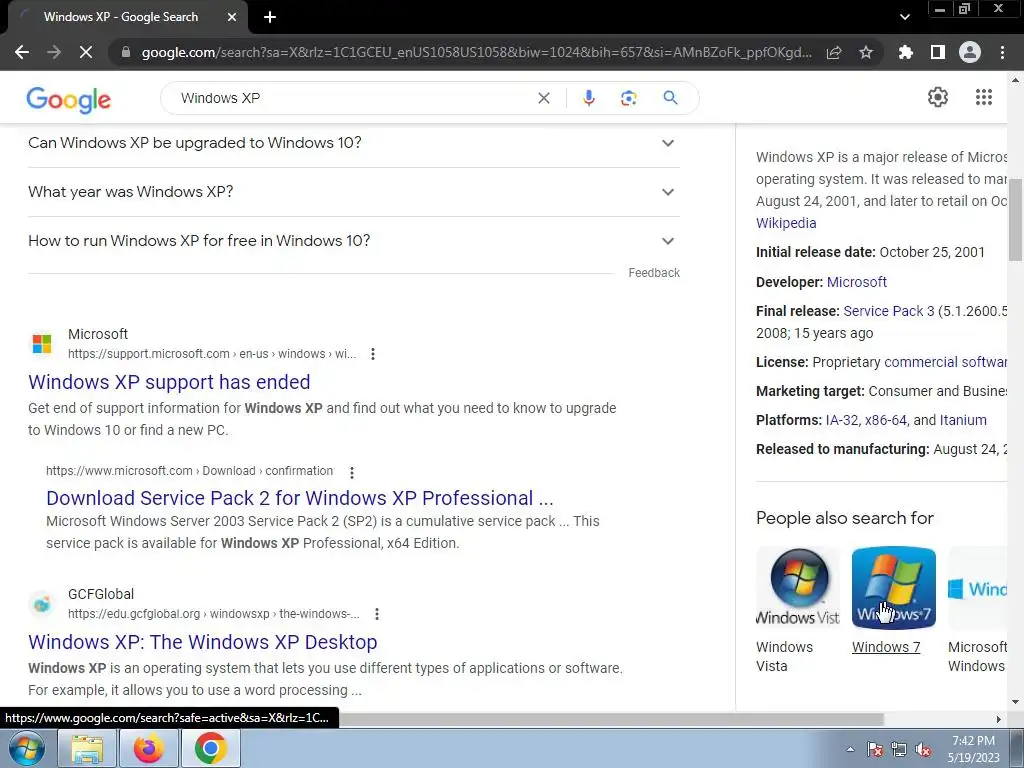Expand 'What year was Windows XP?'
Screen dimensions: 1024x768
[354, 192]
